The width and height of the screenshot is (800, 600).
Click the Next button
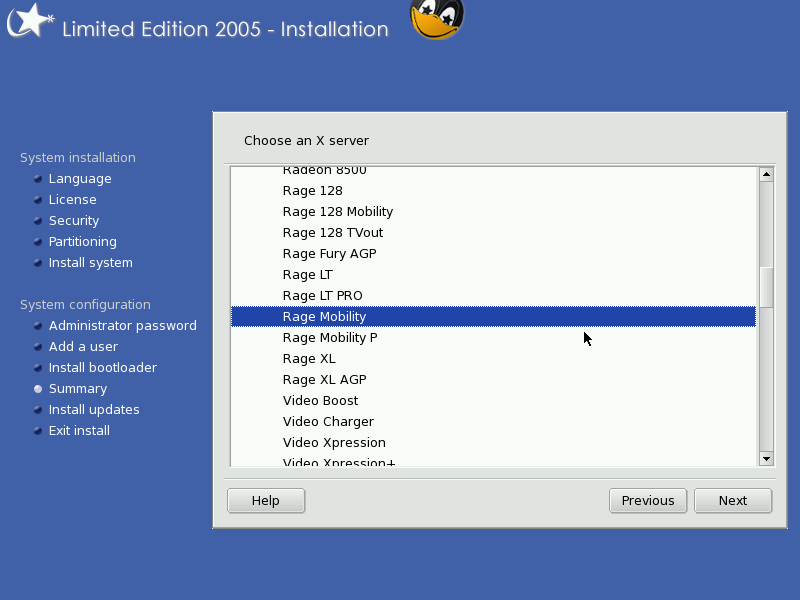(x=733, y=501)
